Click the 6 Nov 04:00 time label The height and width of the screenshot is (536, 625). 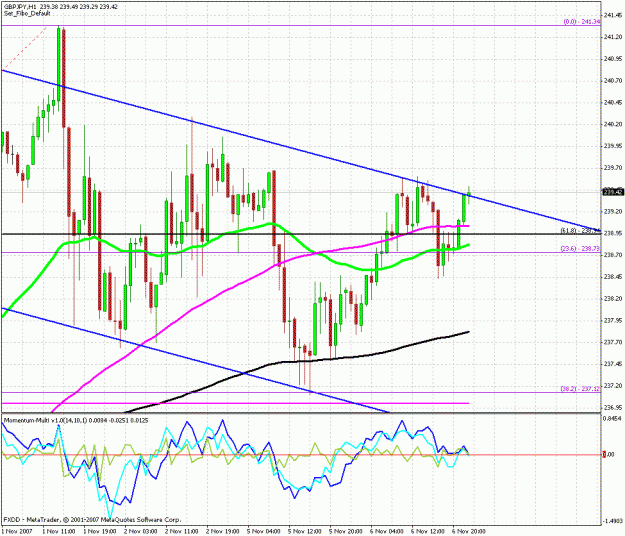click(x=387, y=531)
